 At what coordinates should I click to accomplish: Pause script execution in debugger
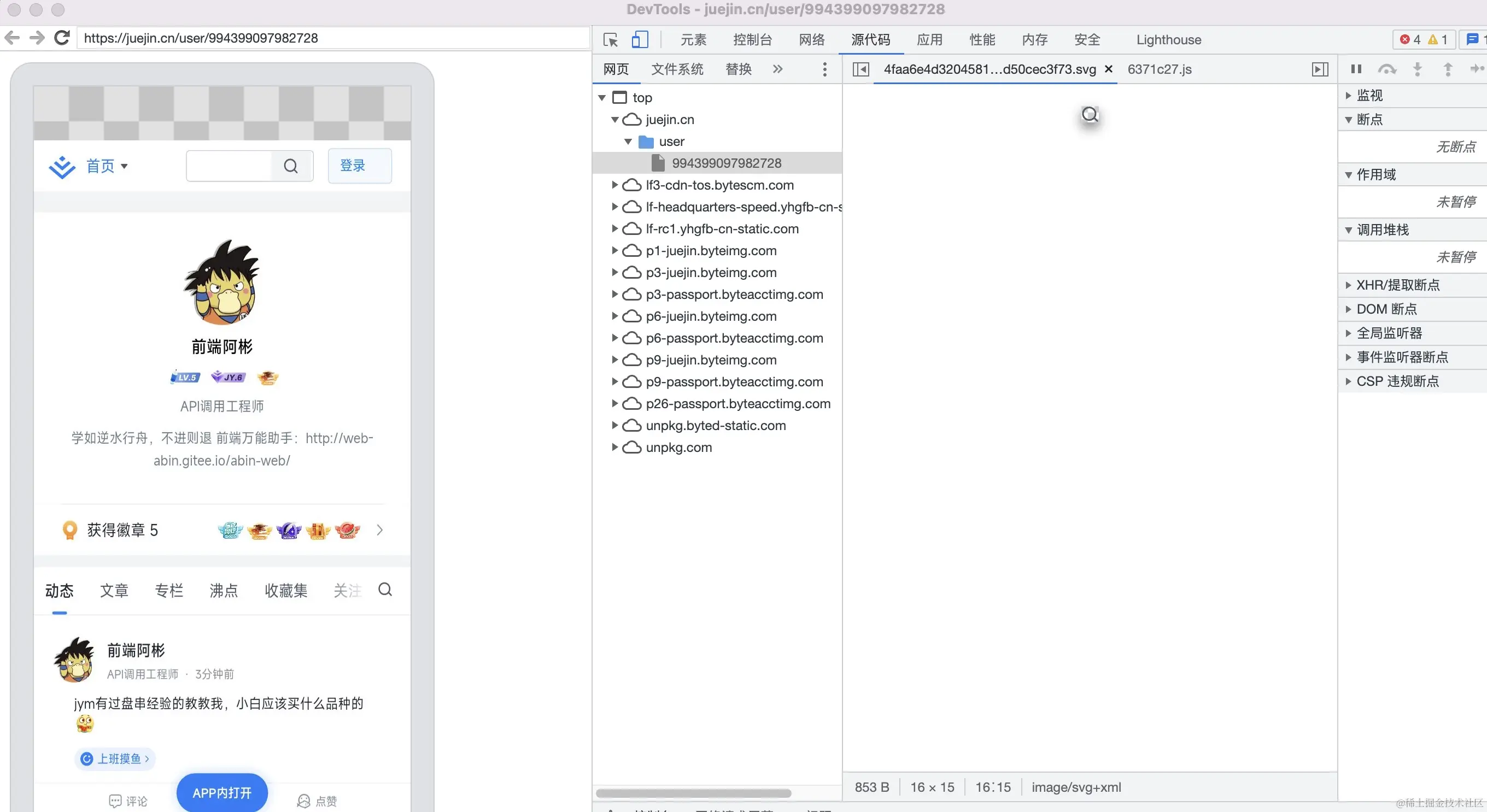[1356, 69]
